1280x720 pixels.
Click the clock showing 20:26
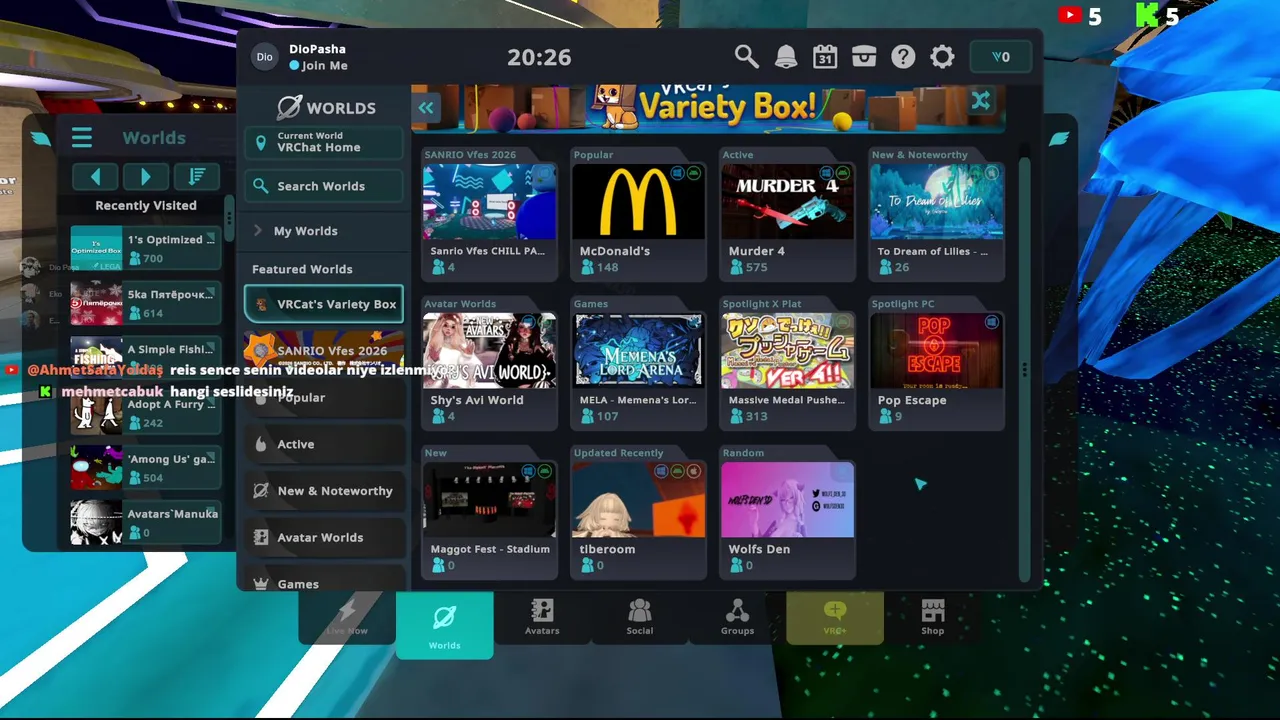[539, 57]
